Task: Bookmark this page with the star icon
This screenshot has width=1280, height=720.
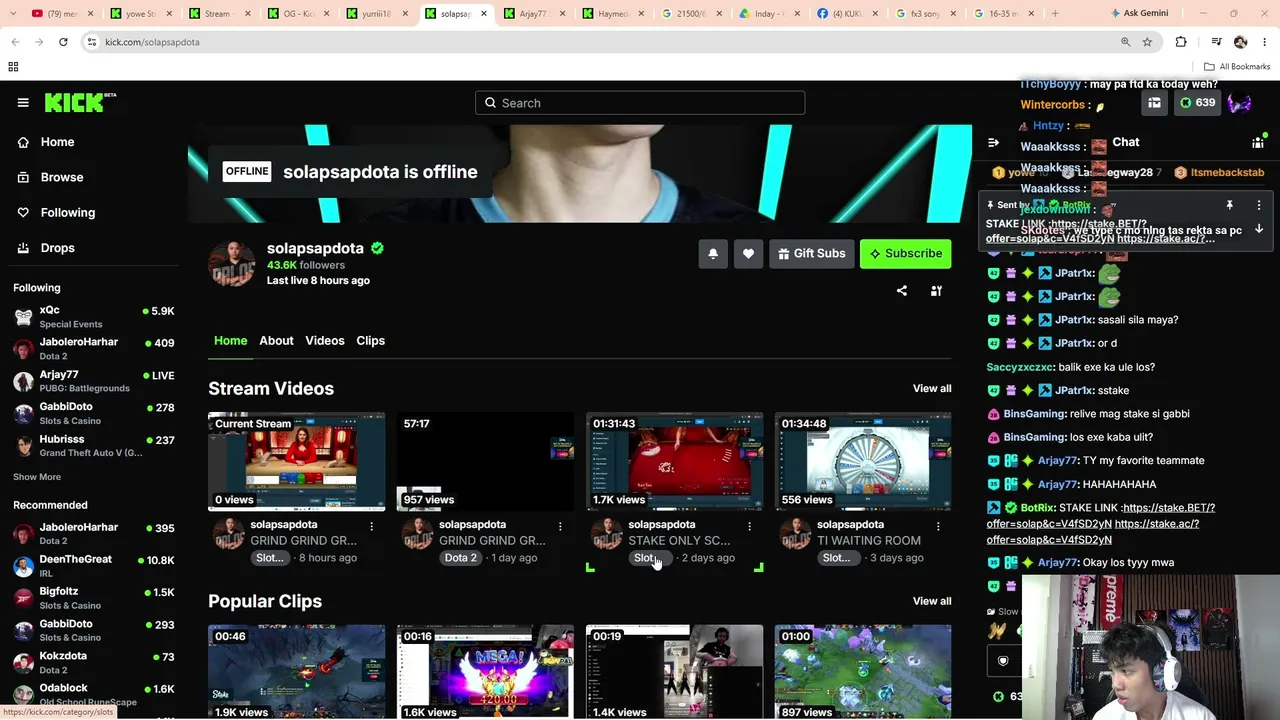Action: 1147,42
